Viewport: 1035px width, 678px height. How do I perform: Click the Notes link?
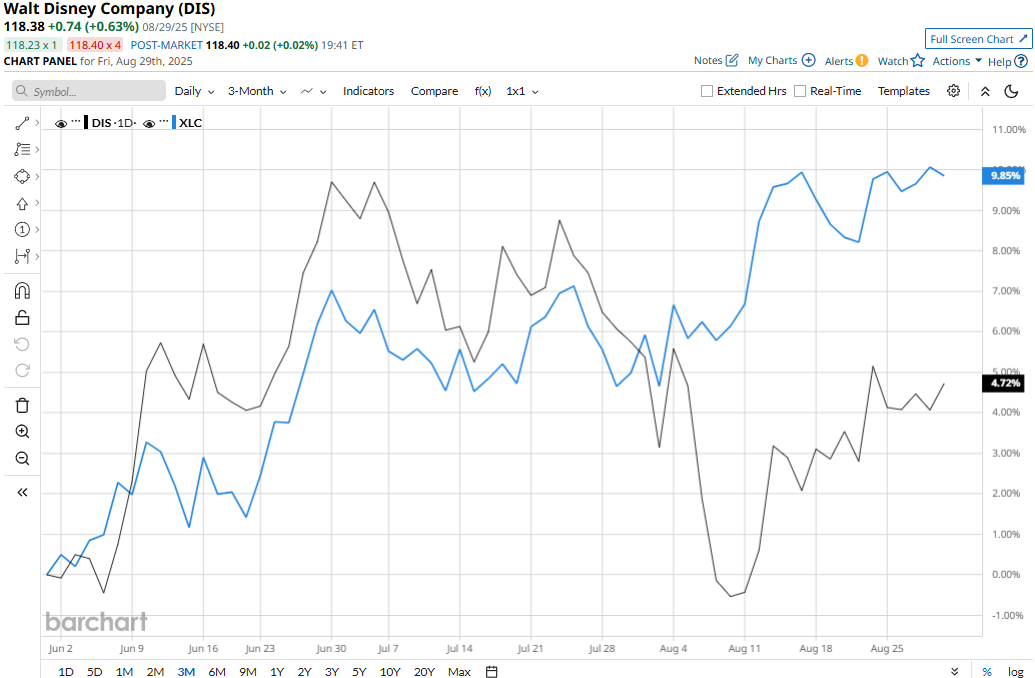(x=708, y=60)
